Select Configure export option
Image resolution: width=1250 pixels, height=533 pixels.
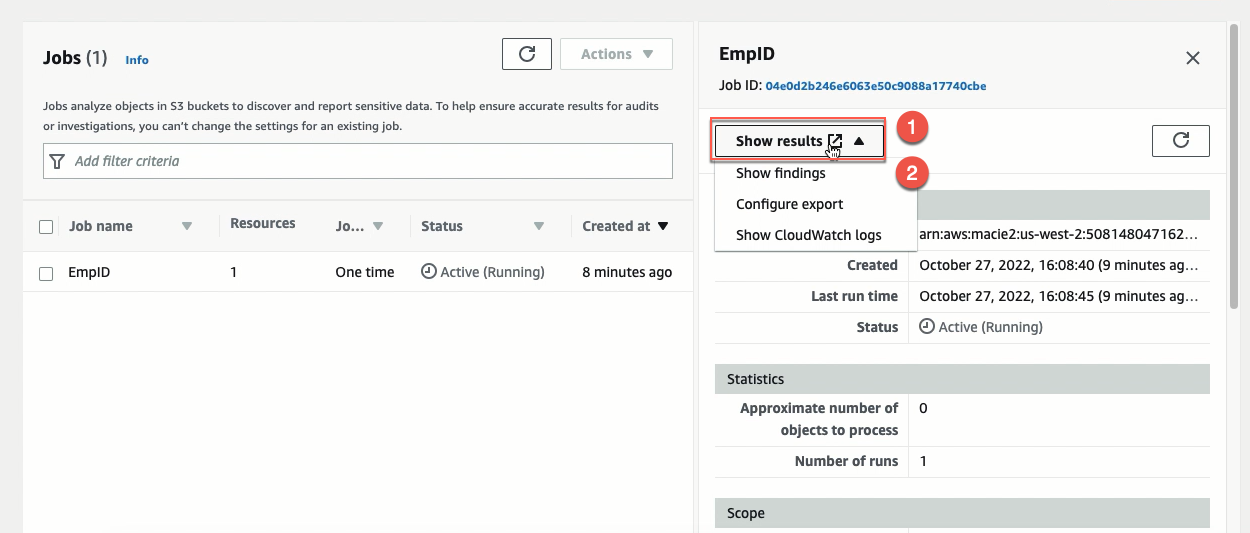click(790, 204)
